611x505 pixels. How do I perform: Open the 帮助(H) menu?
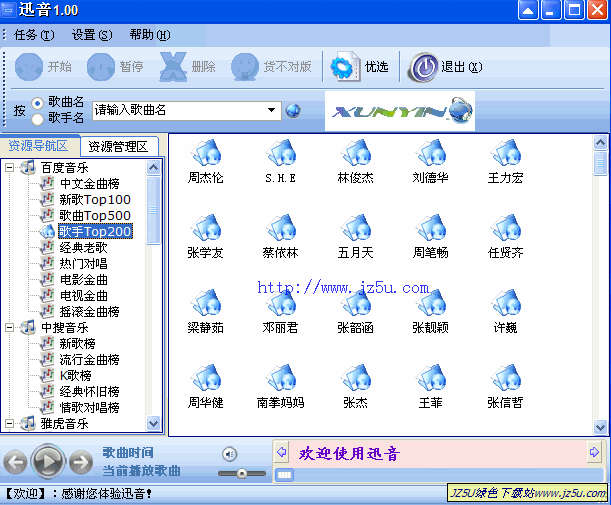click(150, 35)
